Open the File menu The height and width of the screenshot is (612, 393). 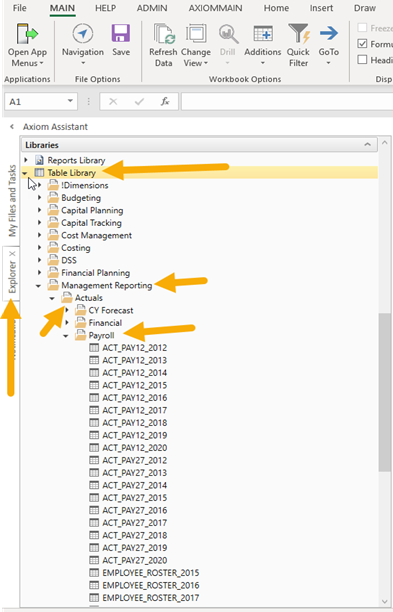point(20,8)
